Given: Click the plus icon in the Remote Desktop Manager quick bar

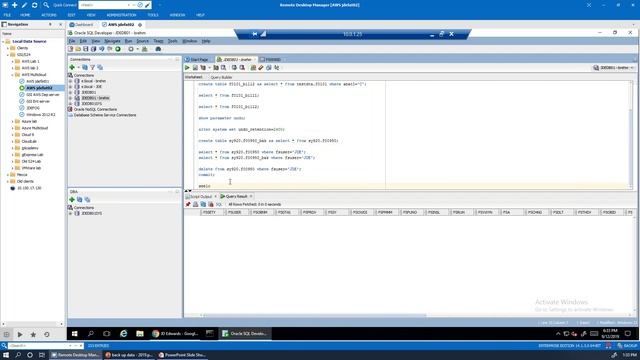Looking at the screenshot, I should click(x=15, y=5).
